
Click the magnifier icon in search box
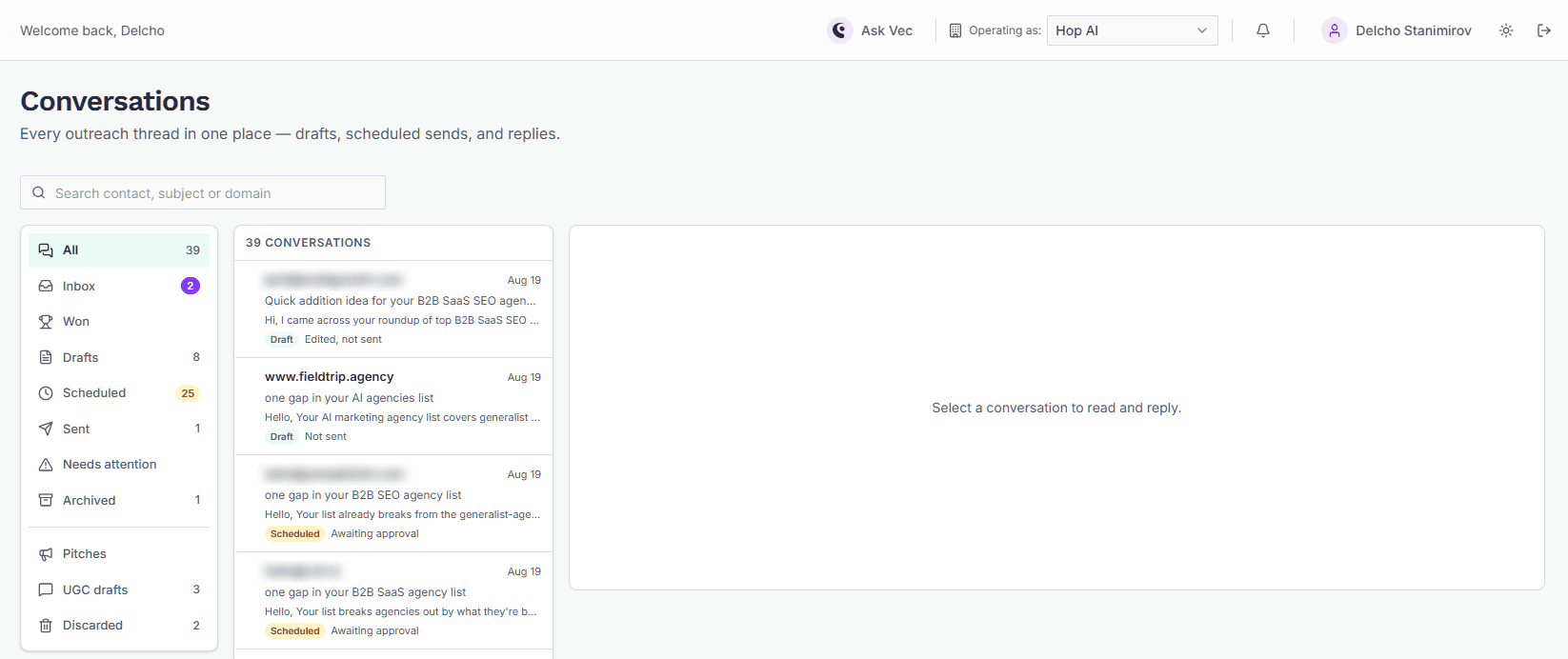pyautogui.click(x=39, y=192)
